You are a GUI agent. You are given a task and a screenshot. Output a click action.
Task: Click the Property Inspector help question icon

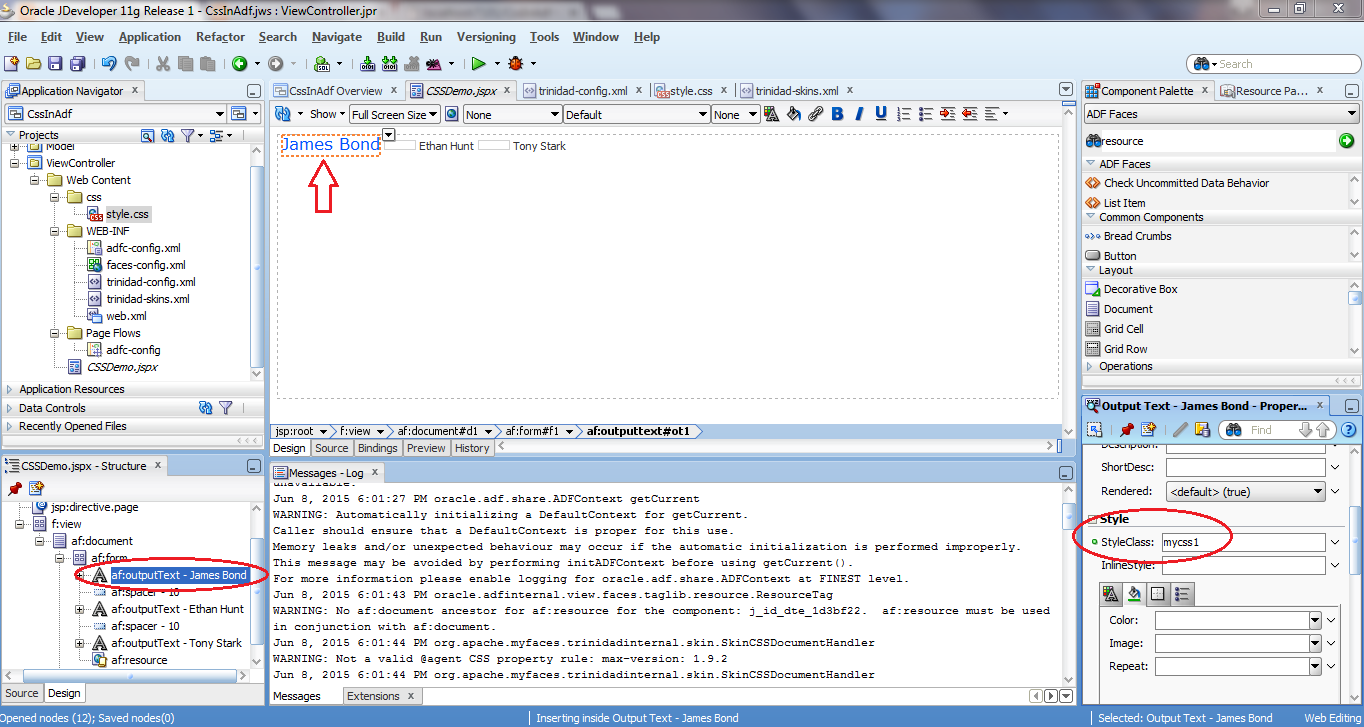pyautogui.click(x=1348, y=429)
